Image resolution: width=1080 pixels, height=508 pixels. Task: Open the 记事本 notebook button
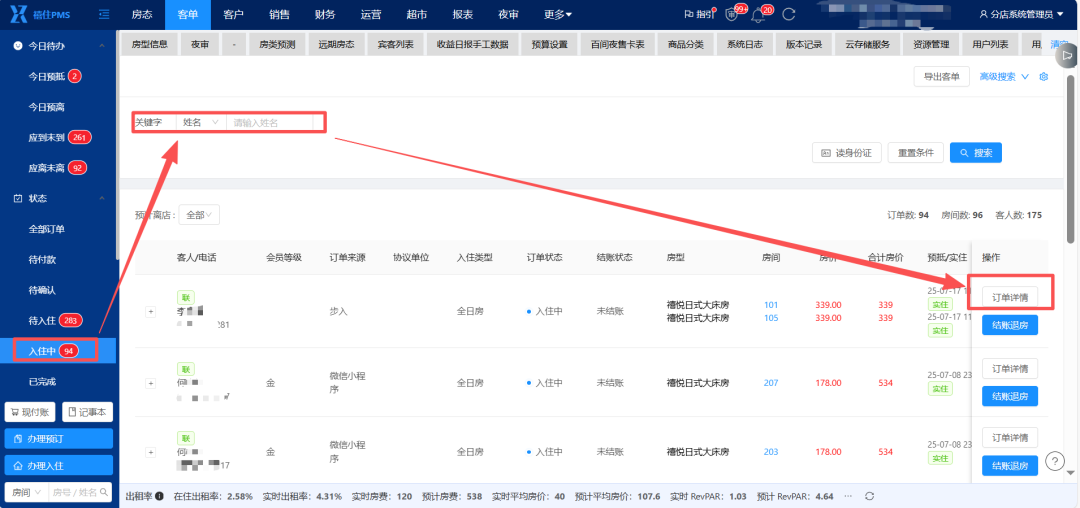click(87, 412)
